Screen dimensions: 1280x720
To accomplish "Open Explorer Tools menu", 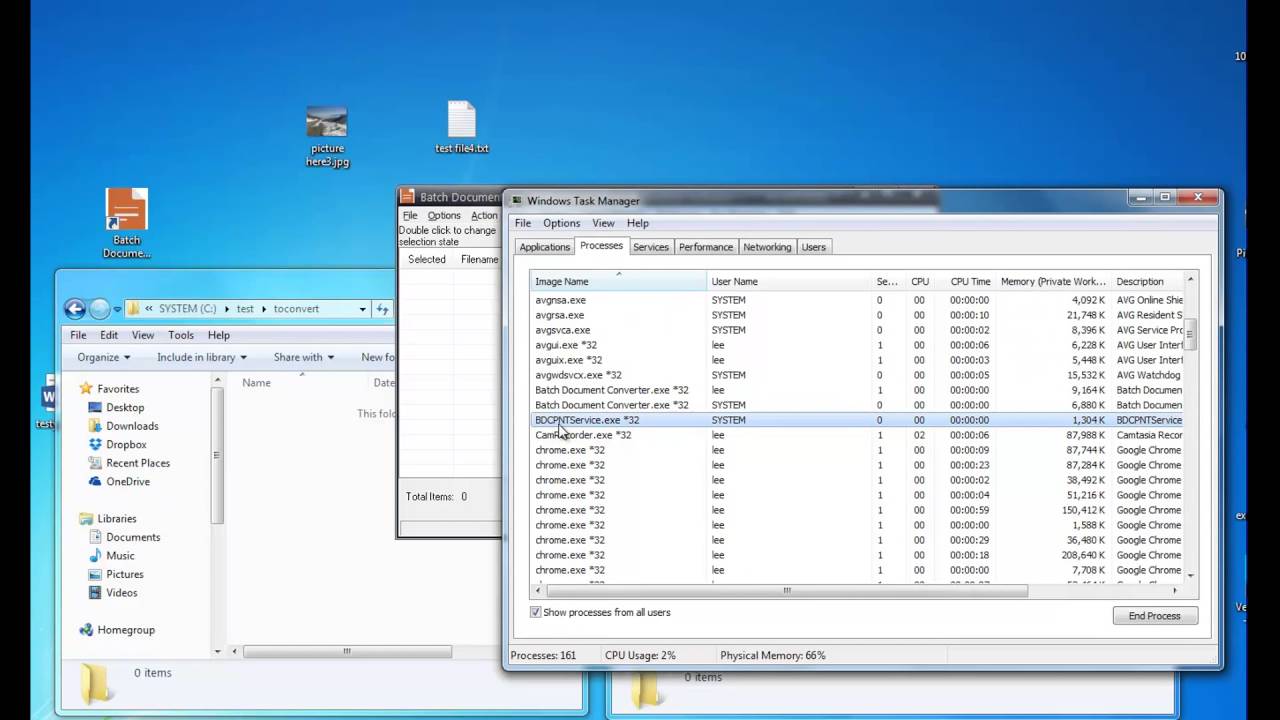I will [x=181, y=335].
